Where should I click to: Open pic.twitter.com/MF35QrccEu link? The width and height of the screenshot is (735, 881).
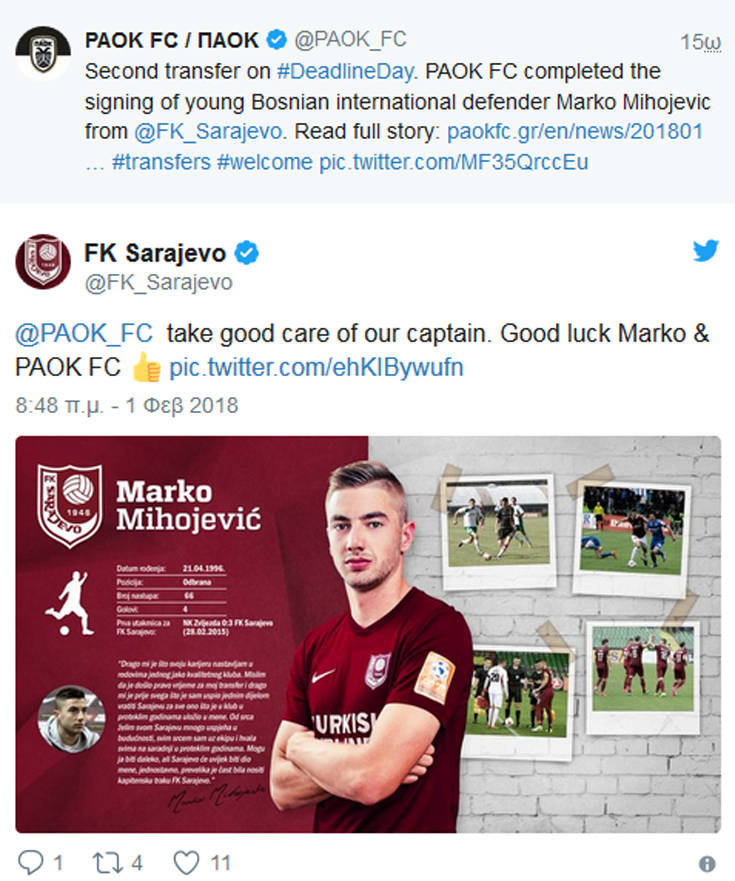coord(453,162)
